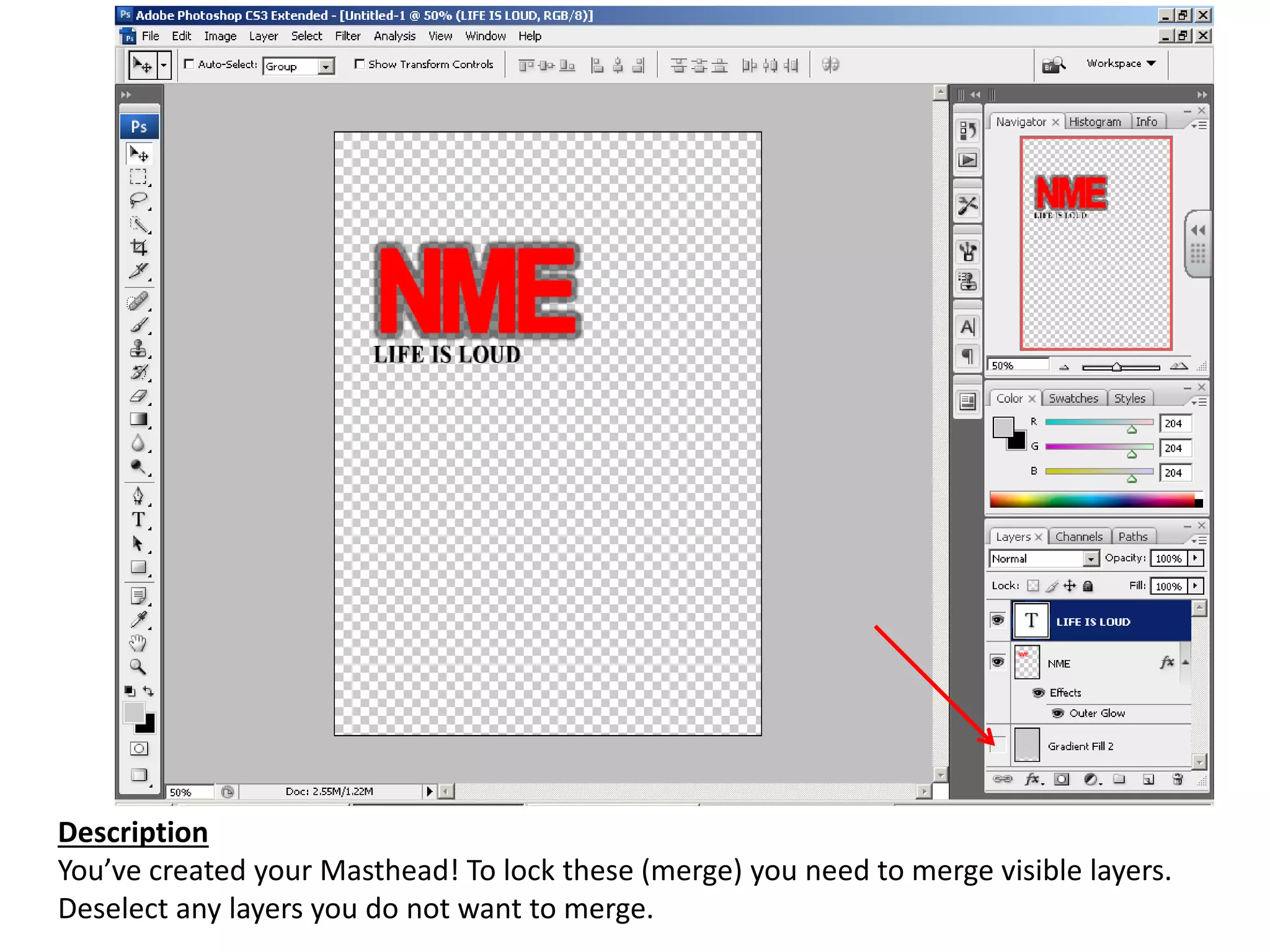Collapse the NME layer effects list
The image size is (1270, 952).
[x=1185, y=662]
